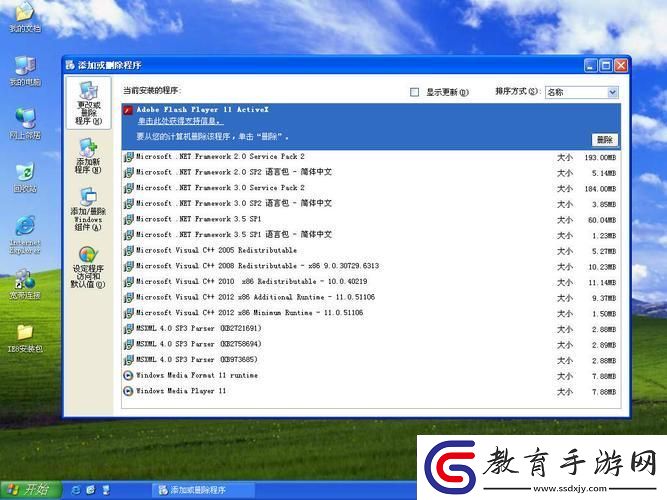Screen dimensions: 667x500
Task: Click the 60.04MB size value
Action: (x=602, y=220)
